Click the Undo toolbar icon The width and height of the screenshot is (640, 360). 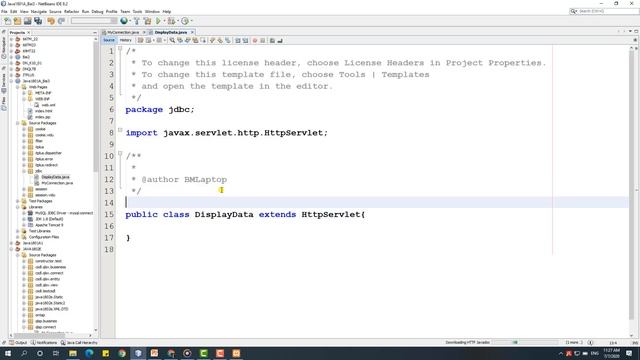click(x=51, y=21)
